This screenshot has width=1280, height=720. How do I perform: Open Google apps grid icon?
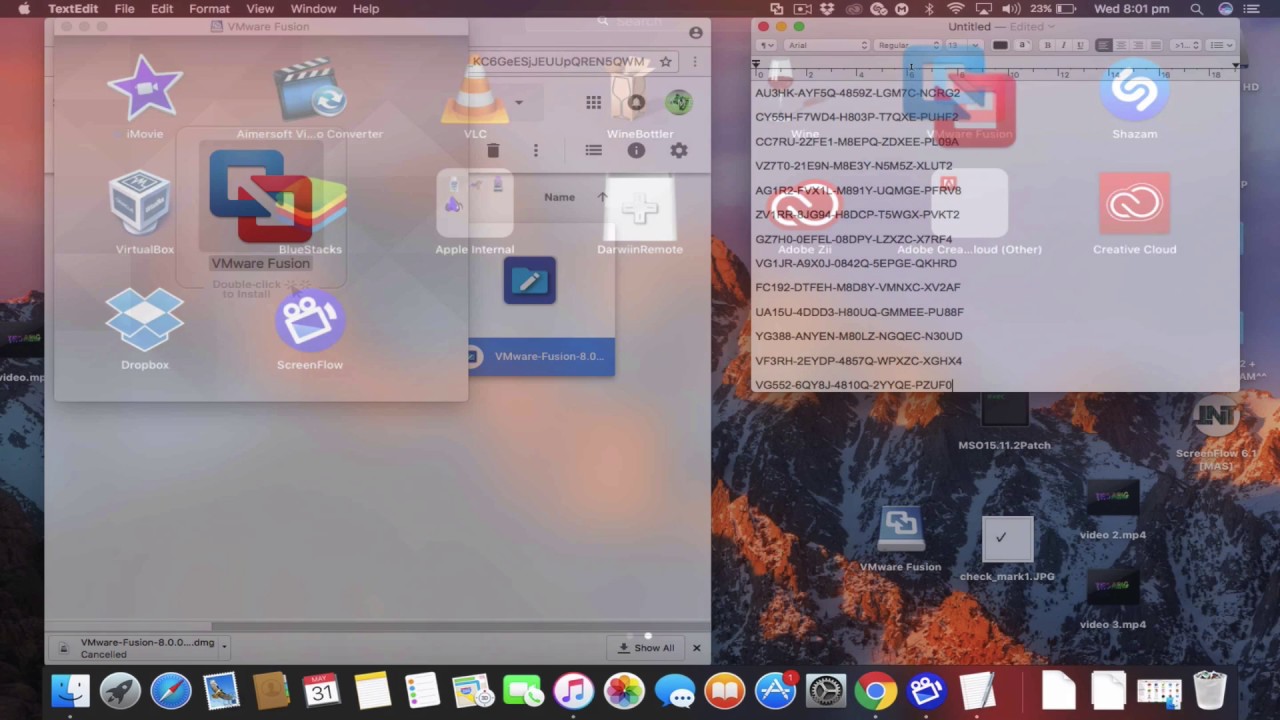coord(594,102)
